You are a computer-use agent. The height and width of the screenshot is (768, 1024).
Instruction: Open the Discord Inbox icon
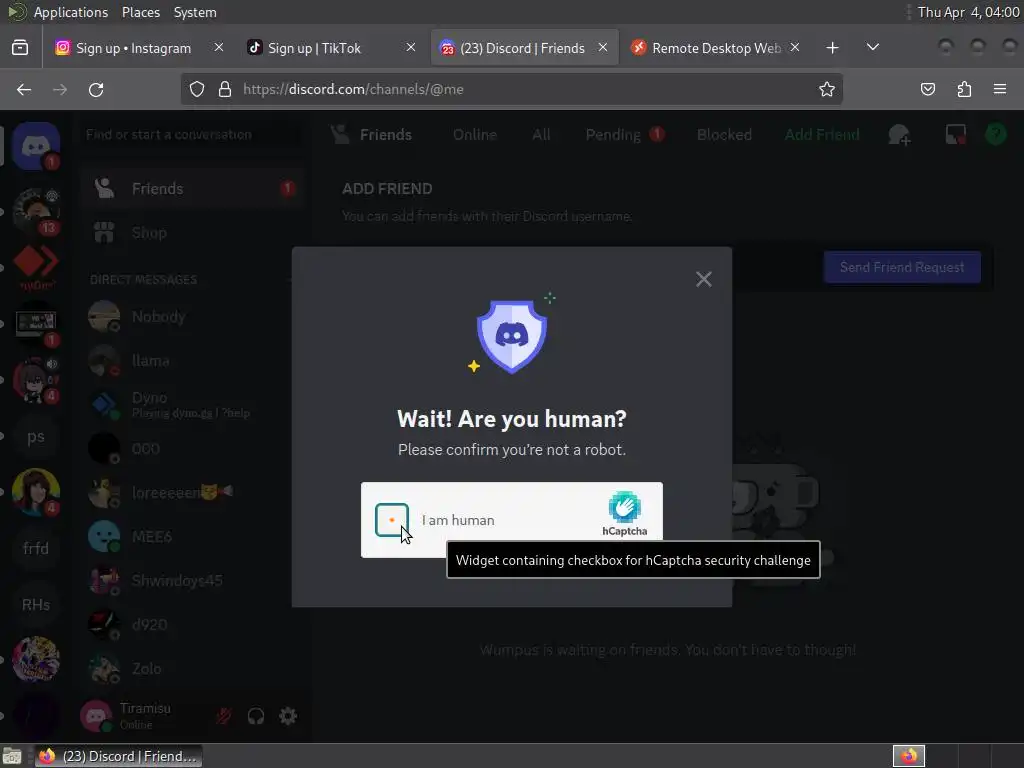[x=955, y=135]
